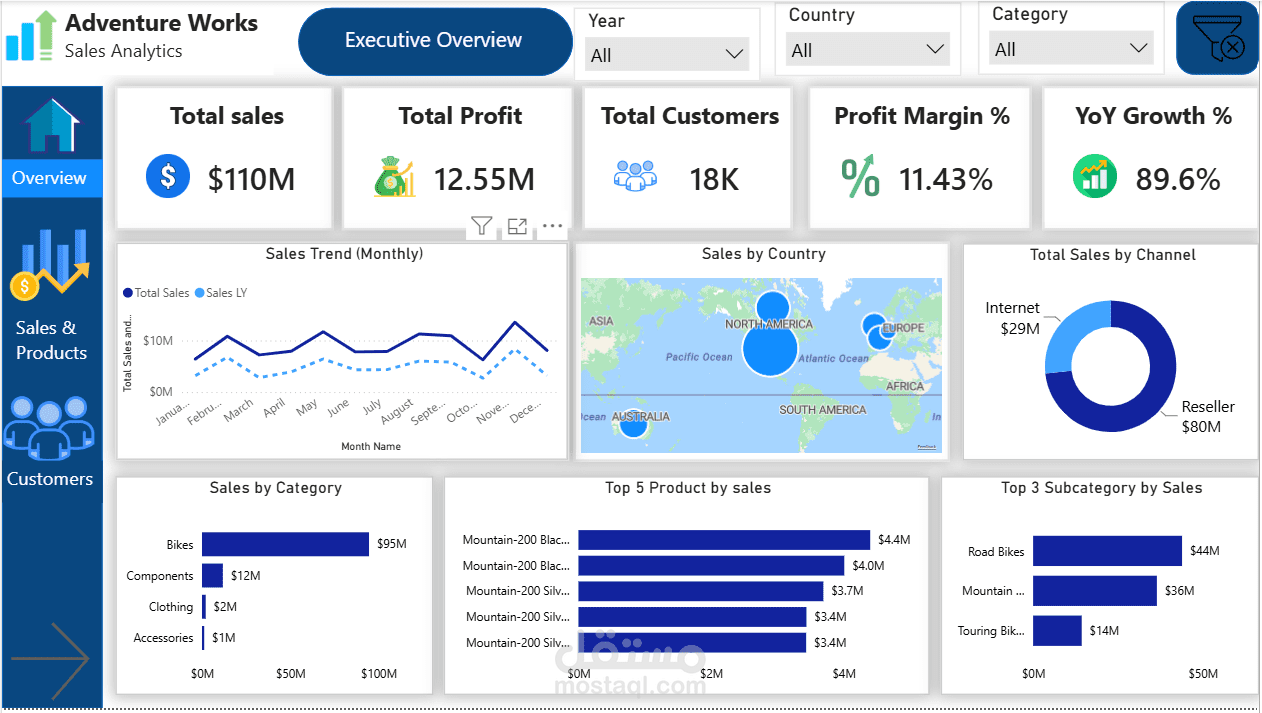Click the Total Sales by Channel title
The height and width of the screenshot is (713, 1262).
[x=1113, y=255]
